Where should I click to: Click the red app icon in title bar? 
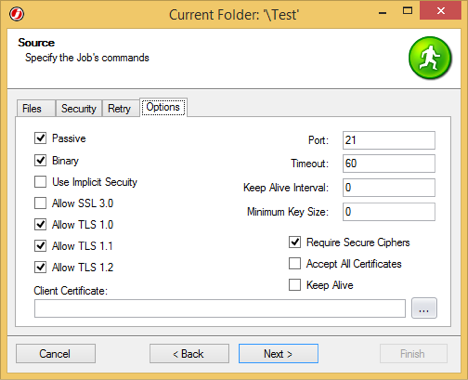(x=16, y=14)
